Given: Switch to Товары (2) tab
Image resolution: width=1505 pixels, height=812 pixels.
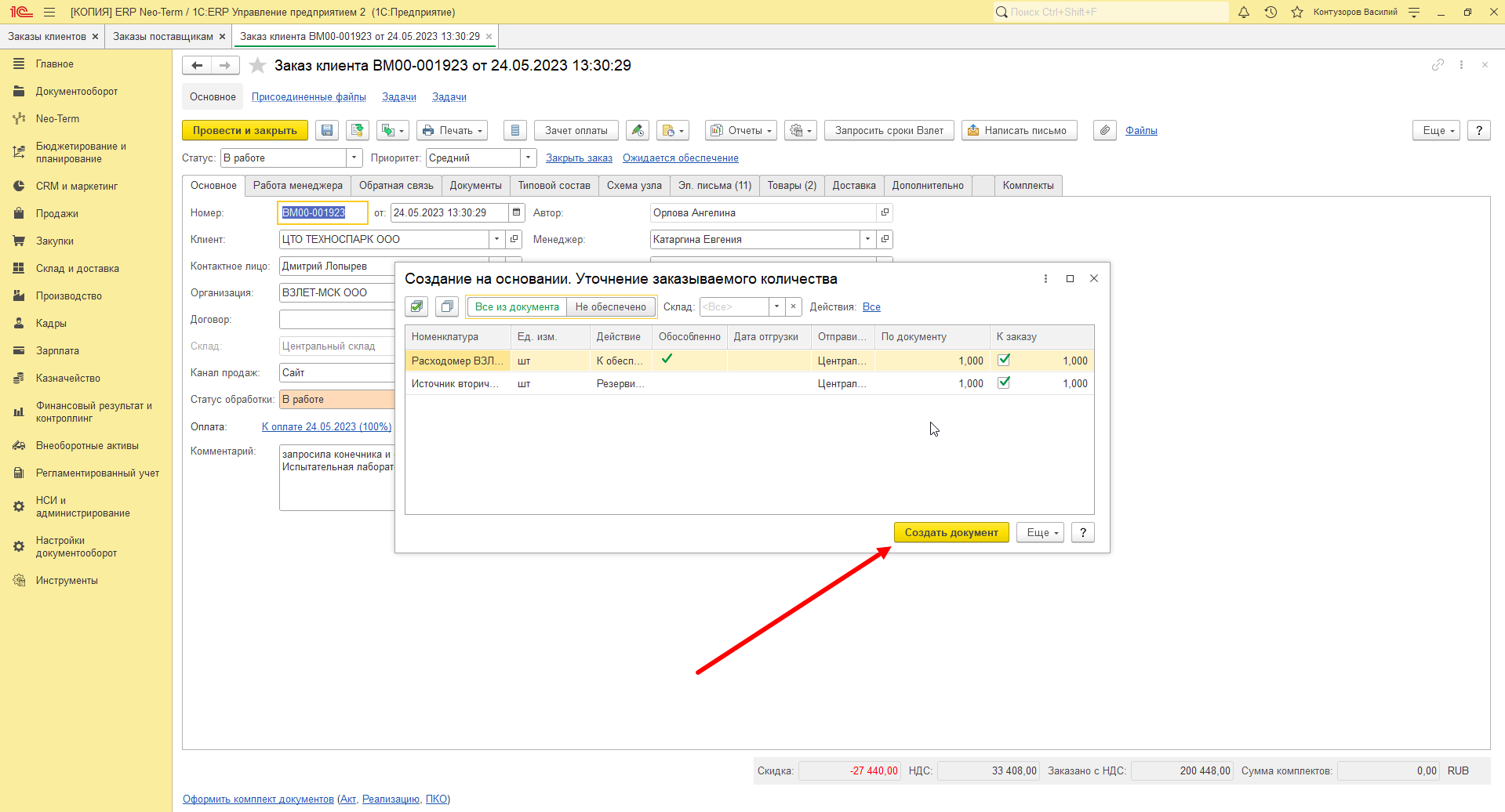Looking at the screenshot, I should pyautogui.click(x=792, y=186).
